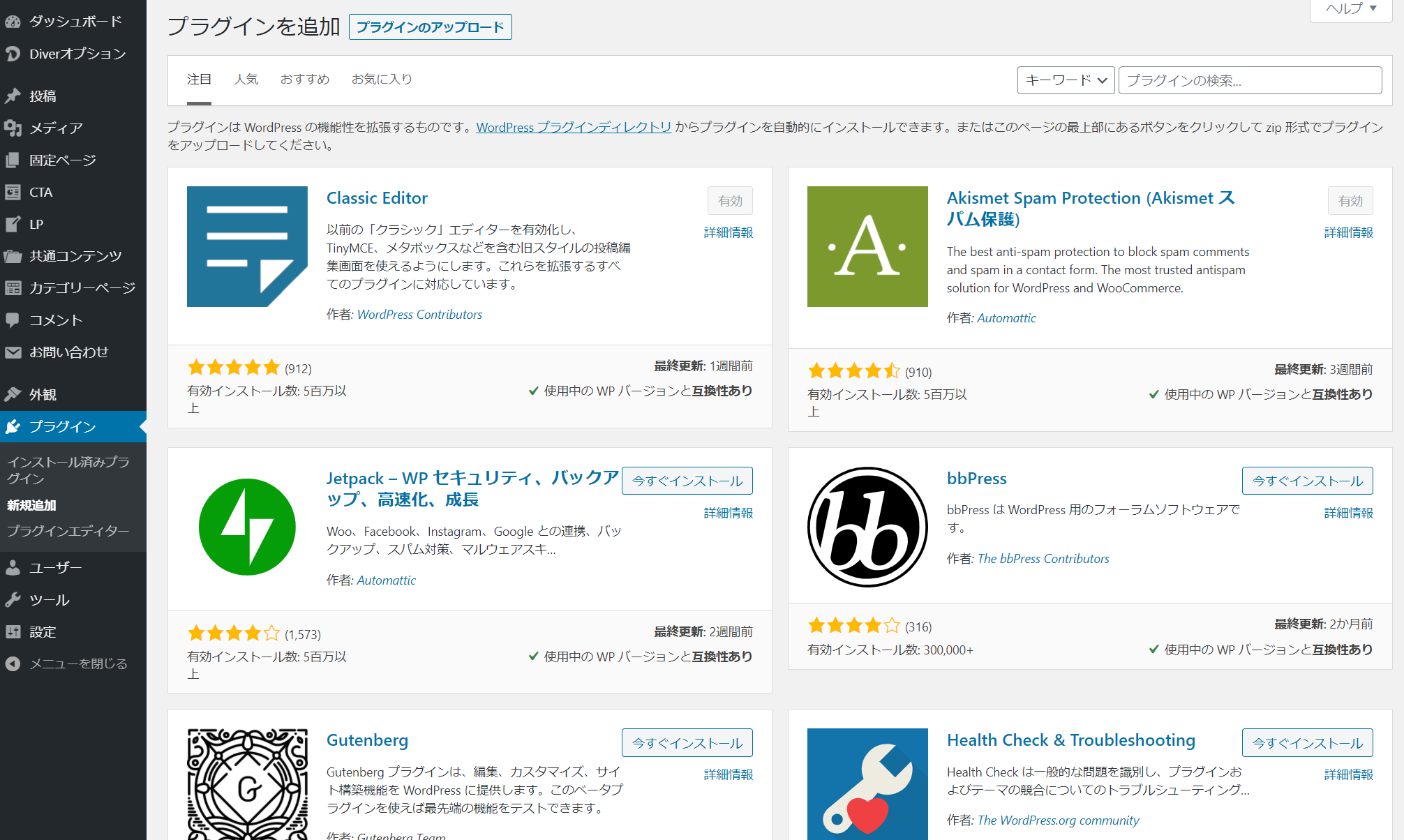Open プラグインエディター submenu item

coord(68,531)
